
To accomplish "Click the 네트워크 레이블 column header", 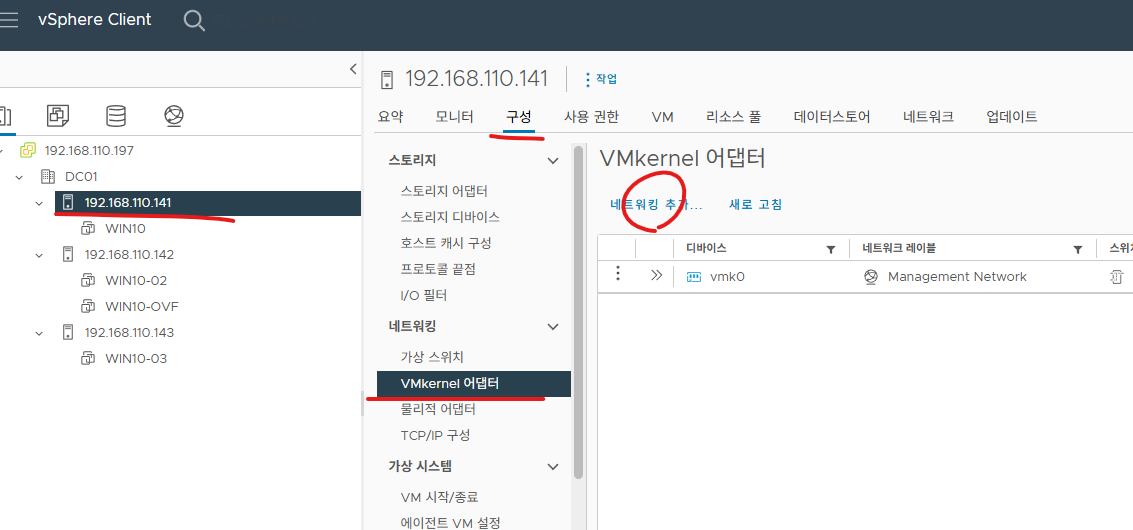I will (899, 248).
